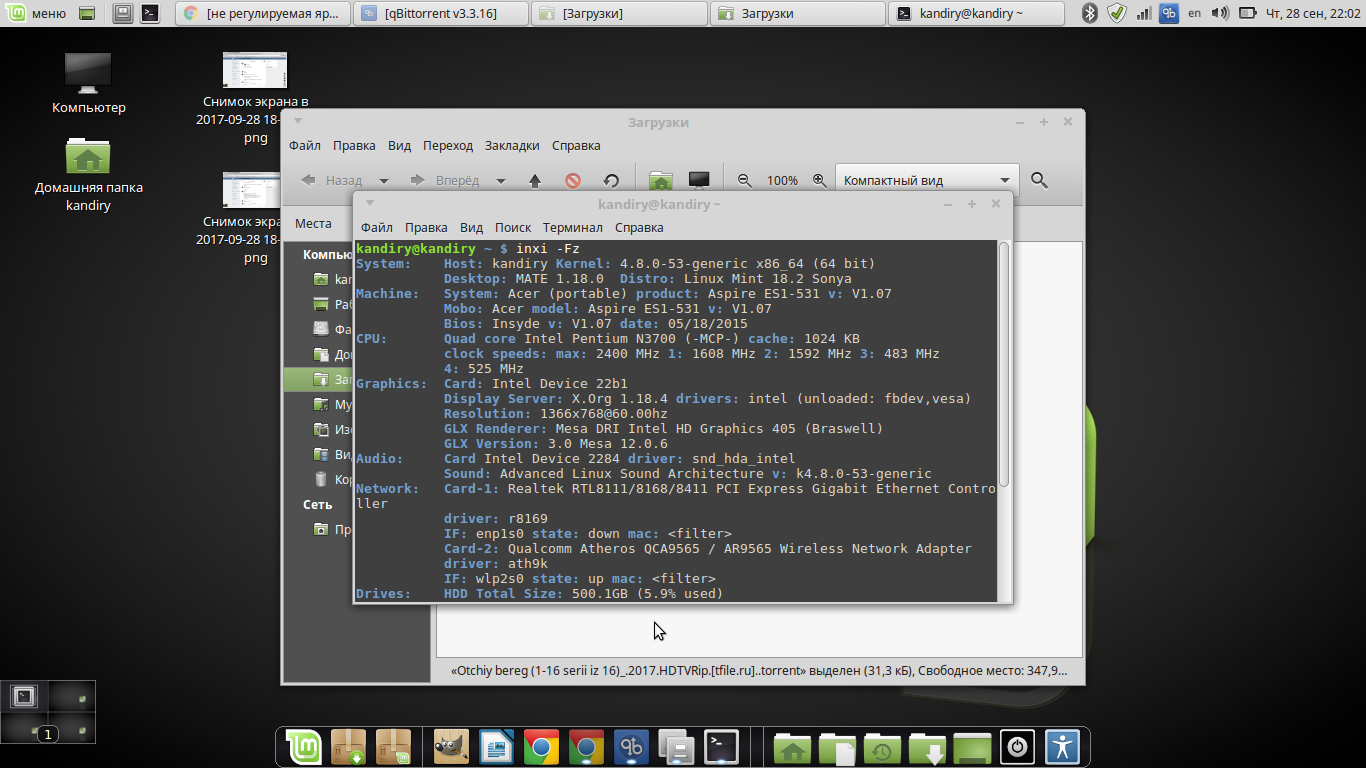Toggle keyboard layout indicator 'en'
This screenshot has height=768, width=1366.
coord(1194,13)
